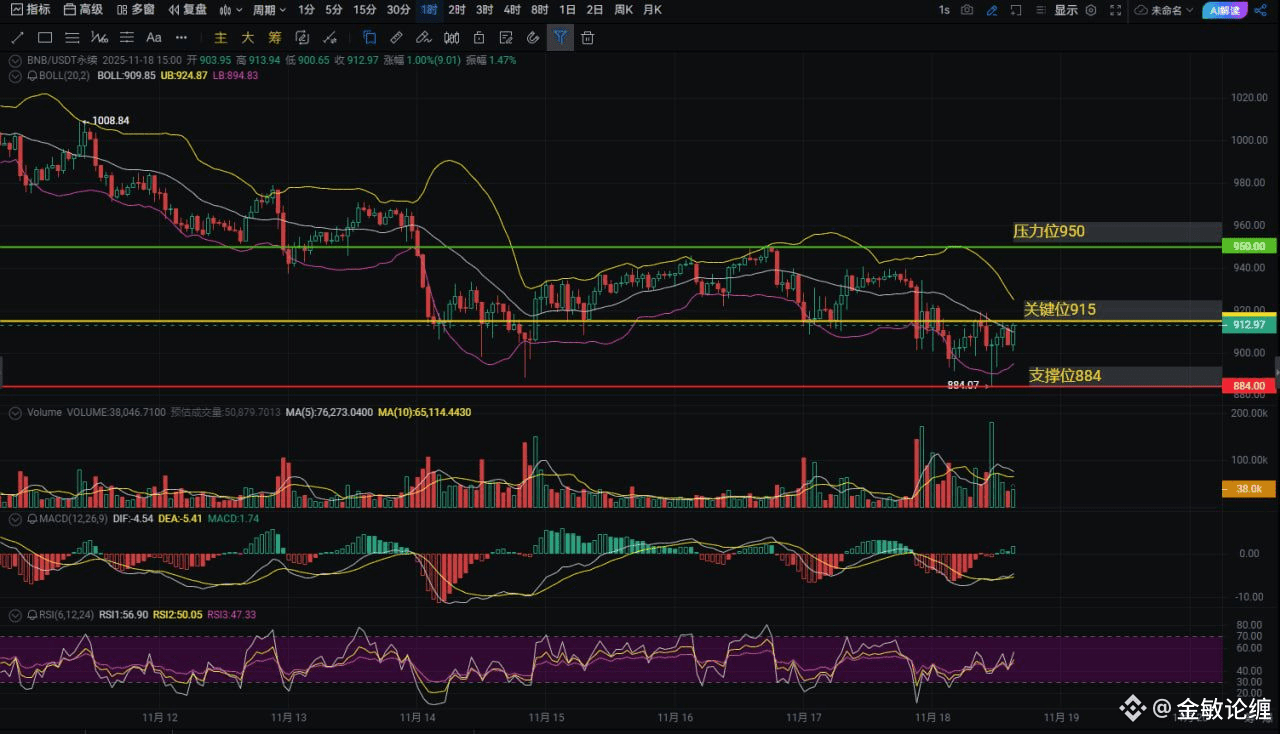This screenshot has height=734, width=1280.
Task: Click the green 950.00 price label
Action: click(1249, 246)
